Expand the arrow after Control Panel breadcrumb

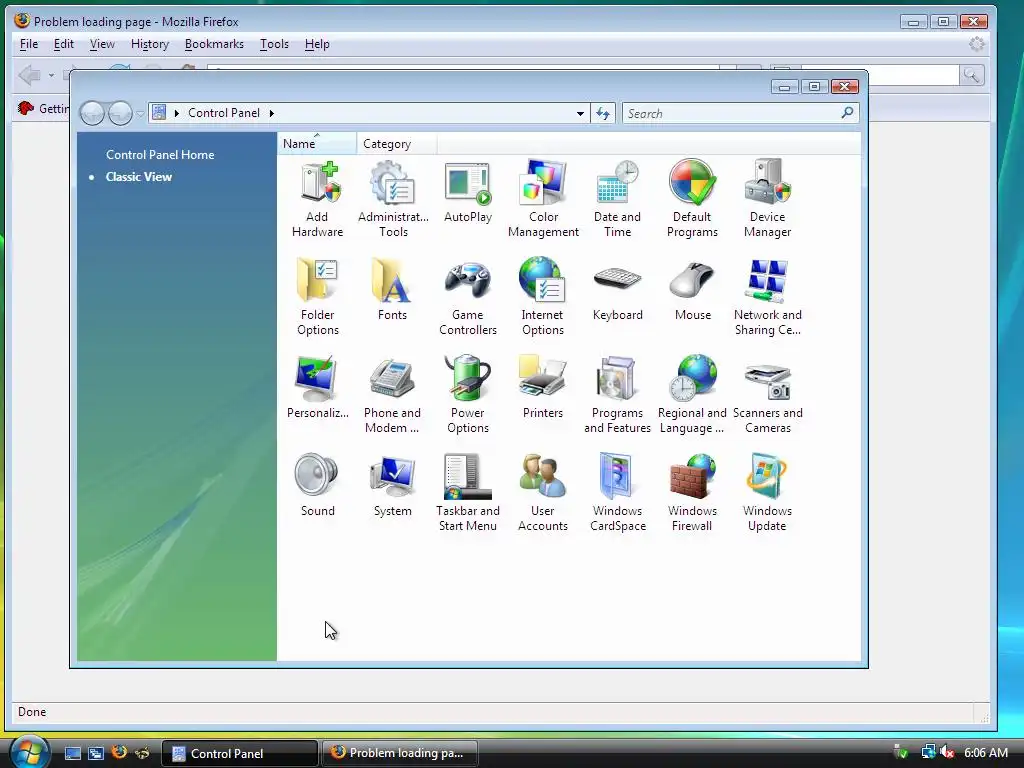pos(272,114)
